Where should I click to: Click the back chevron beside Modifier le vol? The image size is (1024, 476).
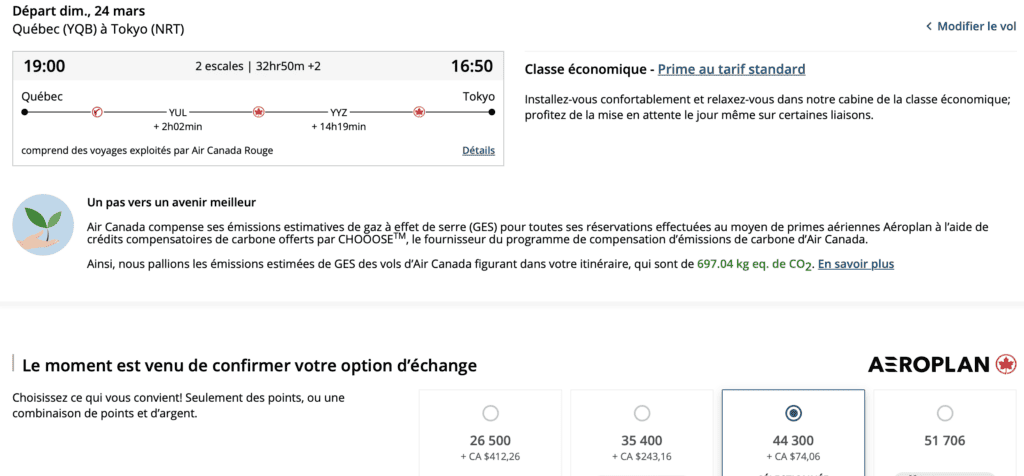(x=928, y=26)
